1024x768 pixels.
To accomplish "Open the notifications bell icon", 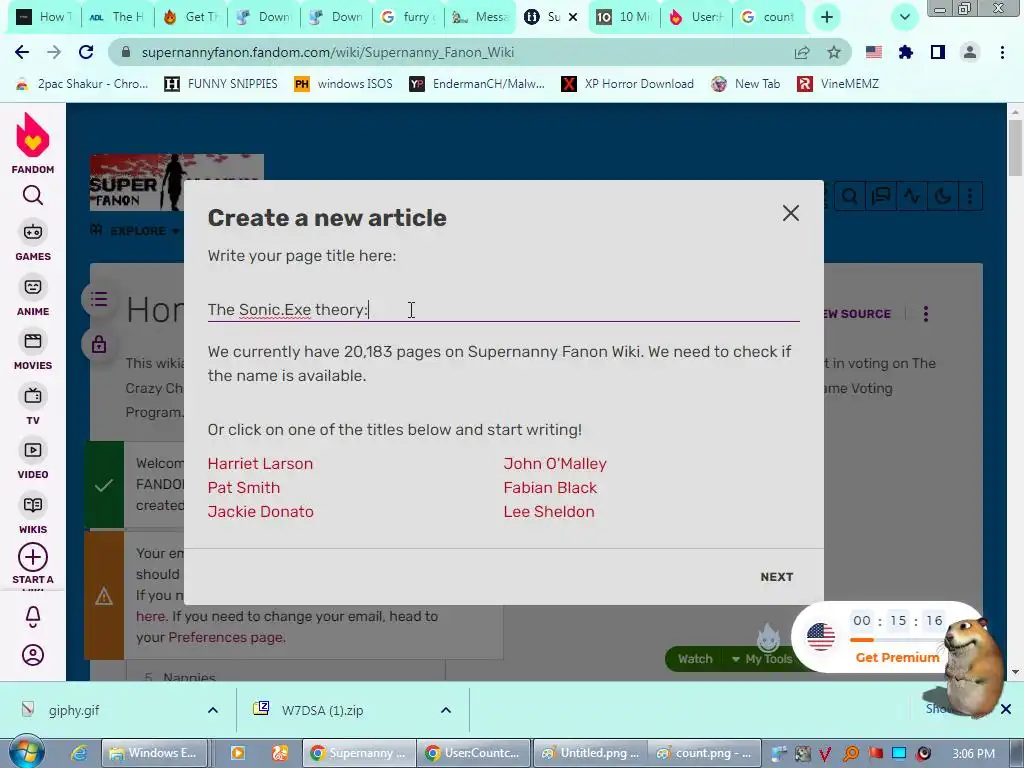I will click(x=33, y=616).
